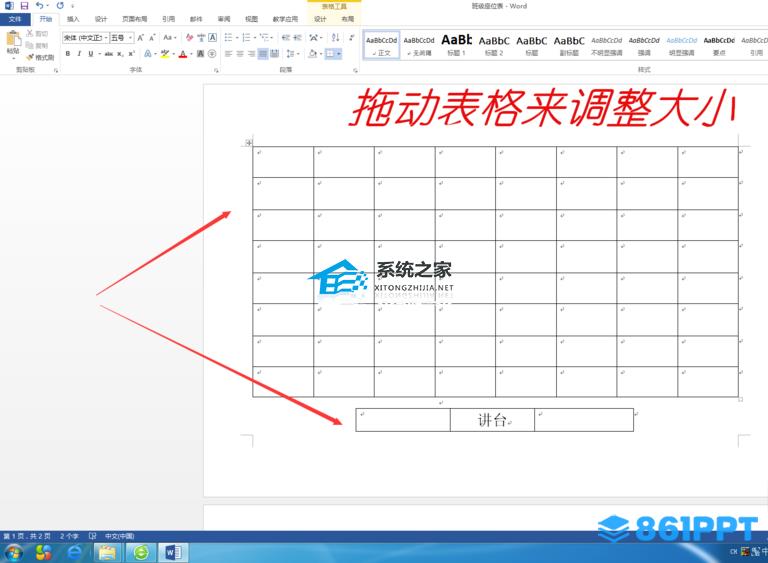Select the Format Painter brush
The height and width of the screenshot is (563, 768).
coord(30,57)
